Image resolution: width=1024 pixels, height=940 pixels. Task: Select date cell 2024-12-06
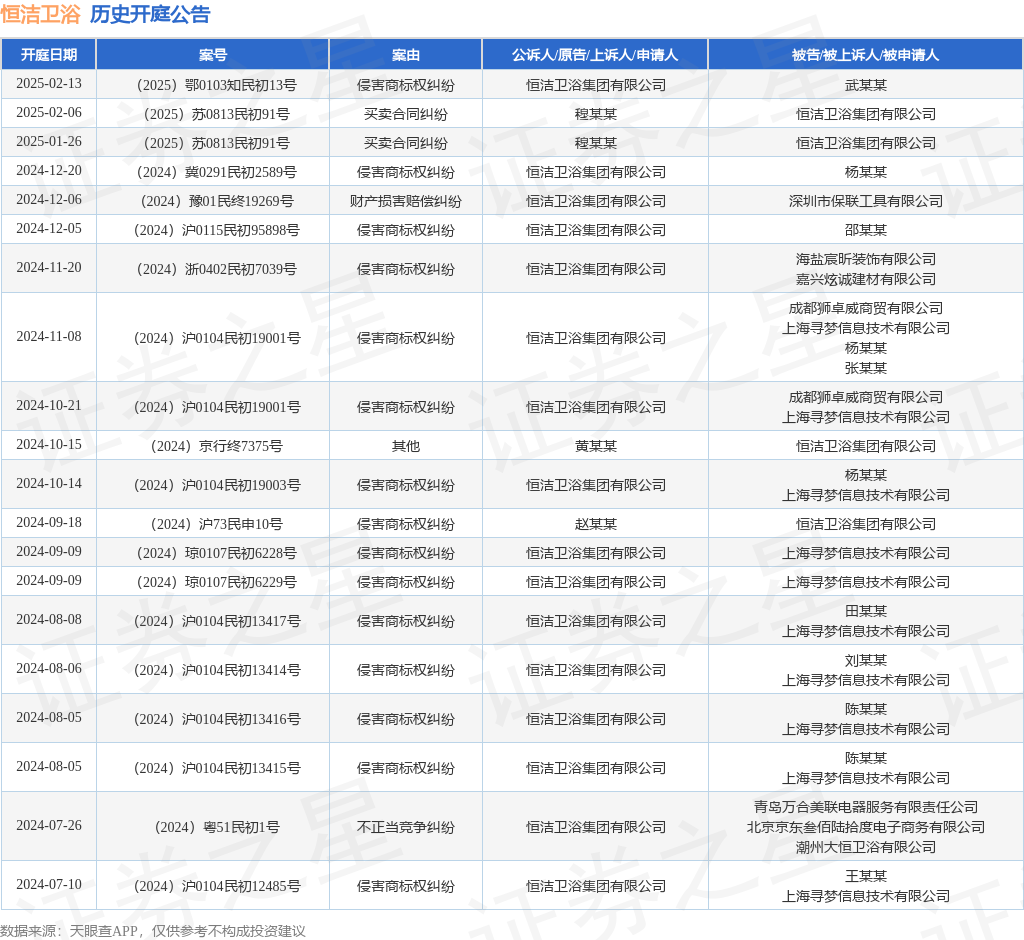point(49,199)
